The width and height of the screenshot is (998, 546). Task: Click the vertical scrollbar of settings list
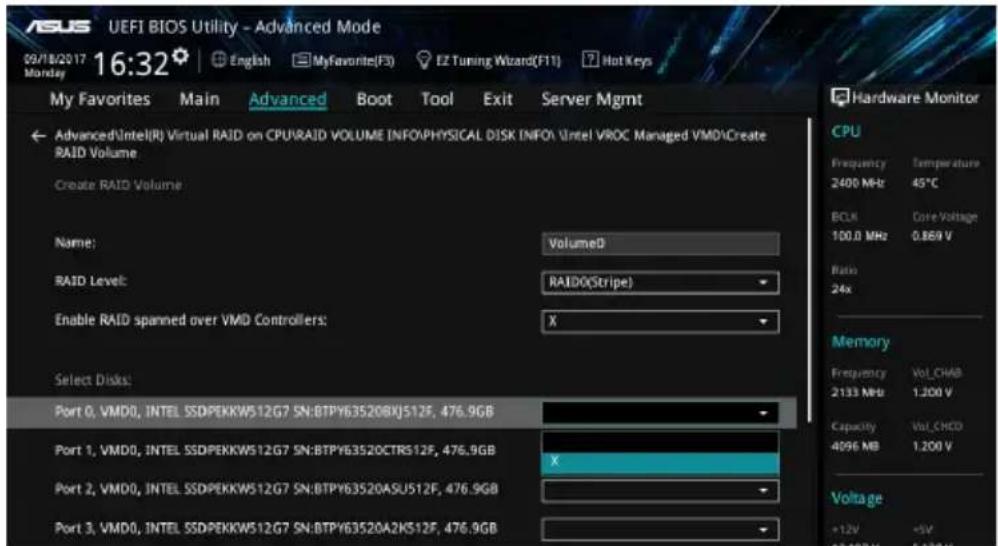click(810, 270)
